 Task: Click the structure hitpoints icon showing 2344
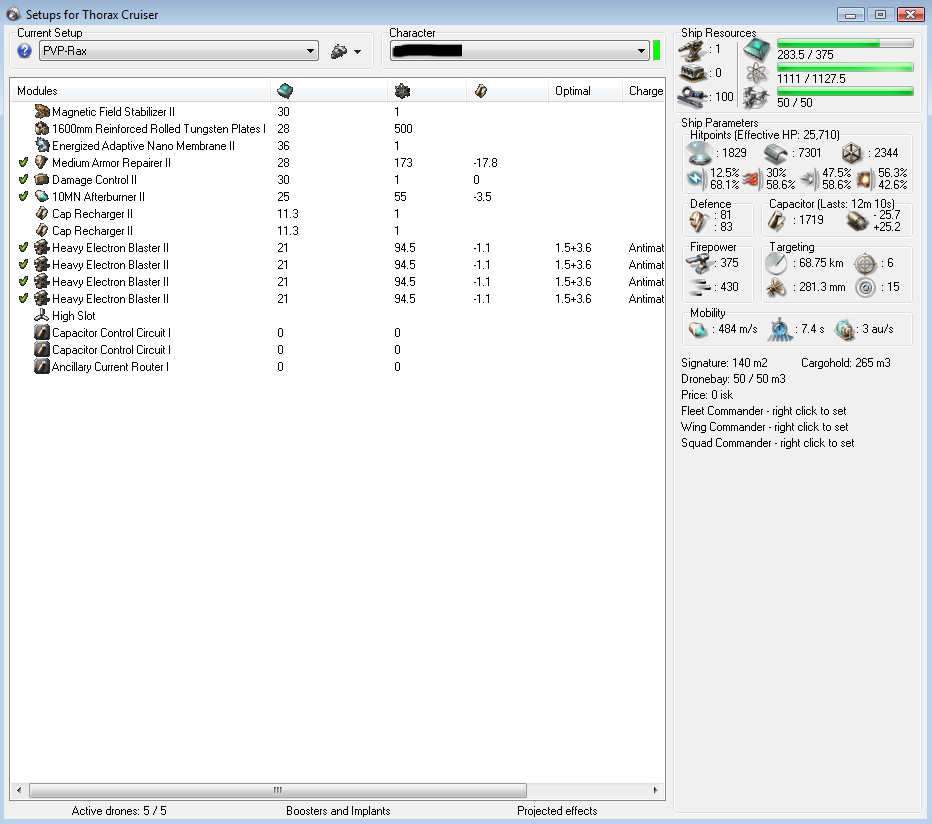click(851, 153)
